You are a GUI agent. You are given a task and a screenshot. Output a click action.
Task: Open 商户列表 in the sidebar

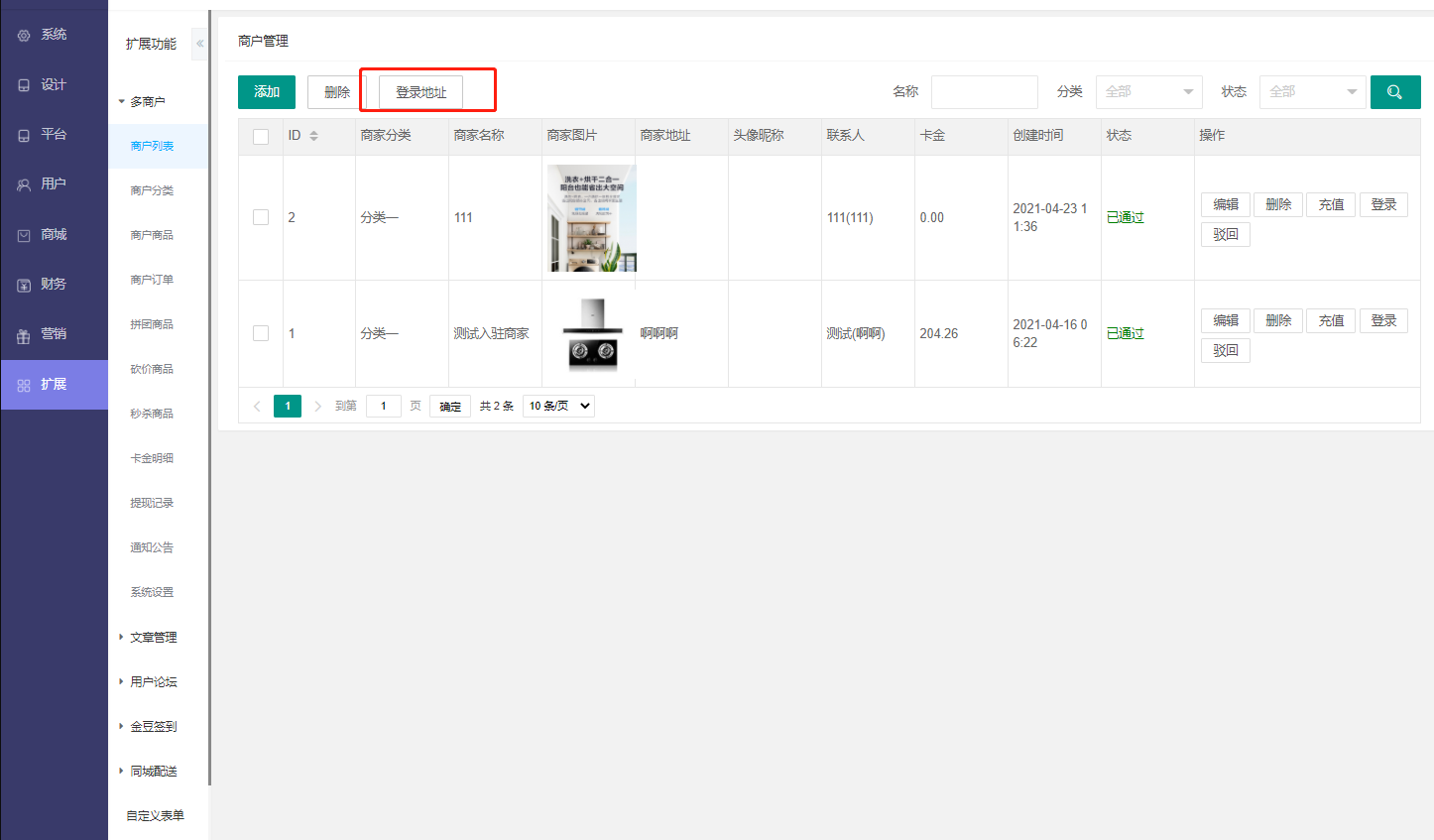point(152,146)
